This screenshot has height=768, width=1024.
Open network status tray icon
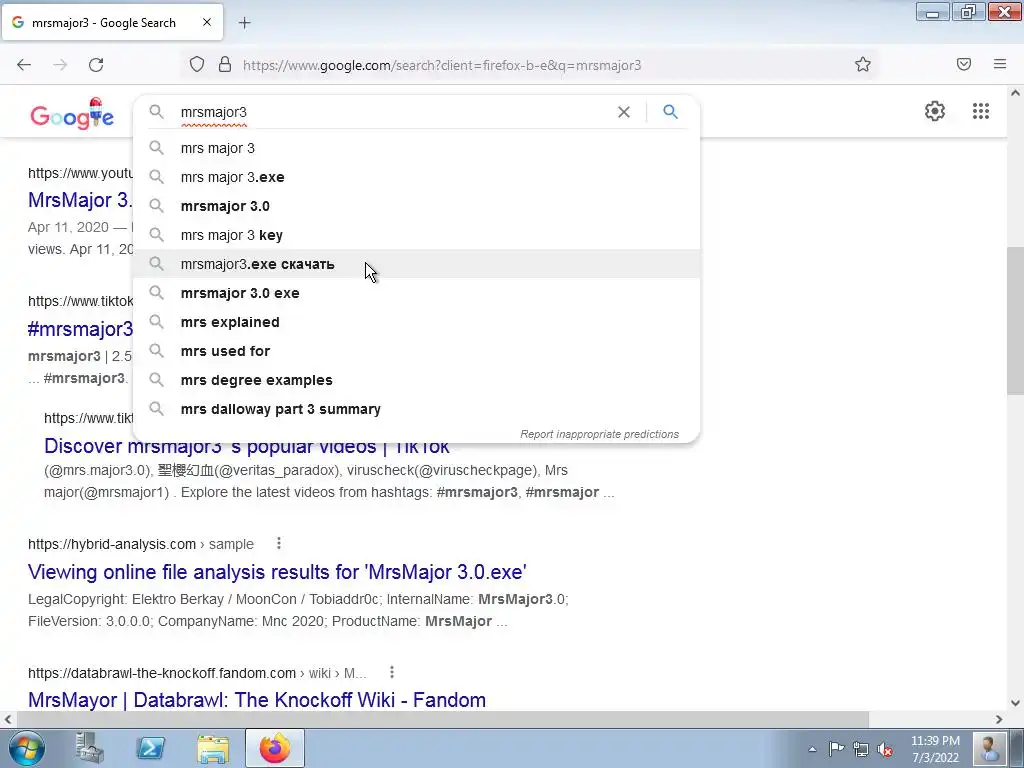(861, 749)
